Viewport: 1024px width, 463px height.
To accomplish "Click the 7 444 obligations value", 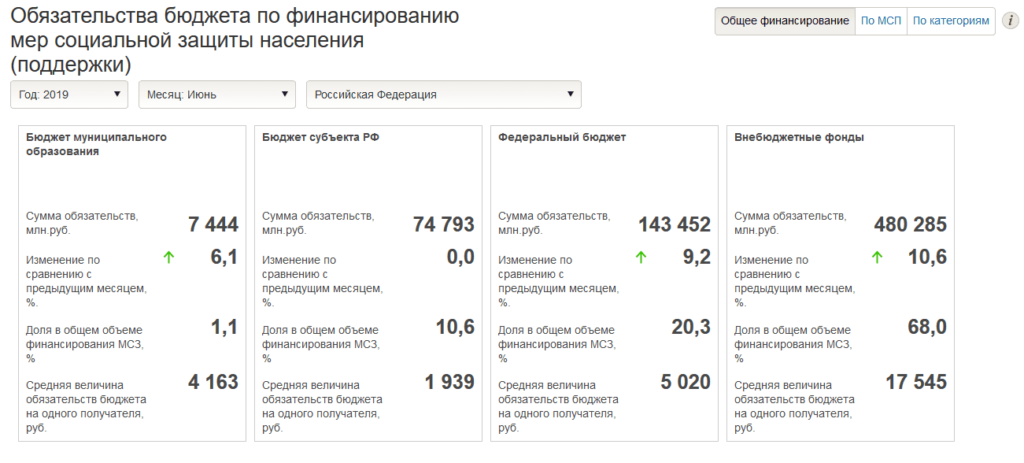I will pos(213,224).
